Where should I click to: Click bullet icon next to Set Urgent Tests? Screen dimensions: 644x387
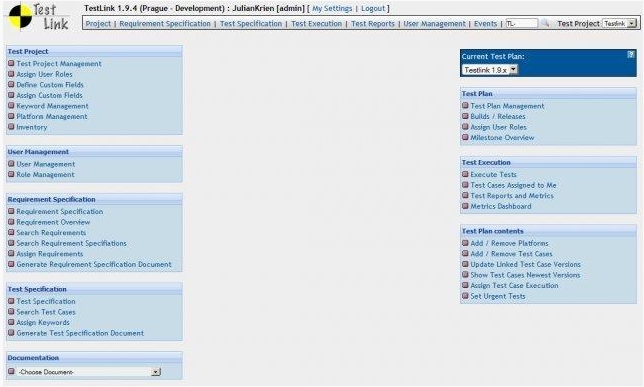(465, 296)
